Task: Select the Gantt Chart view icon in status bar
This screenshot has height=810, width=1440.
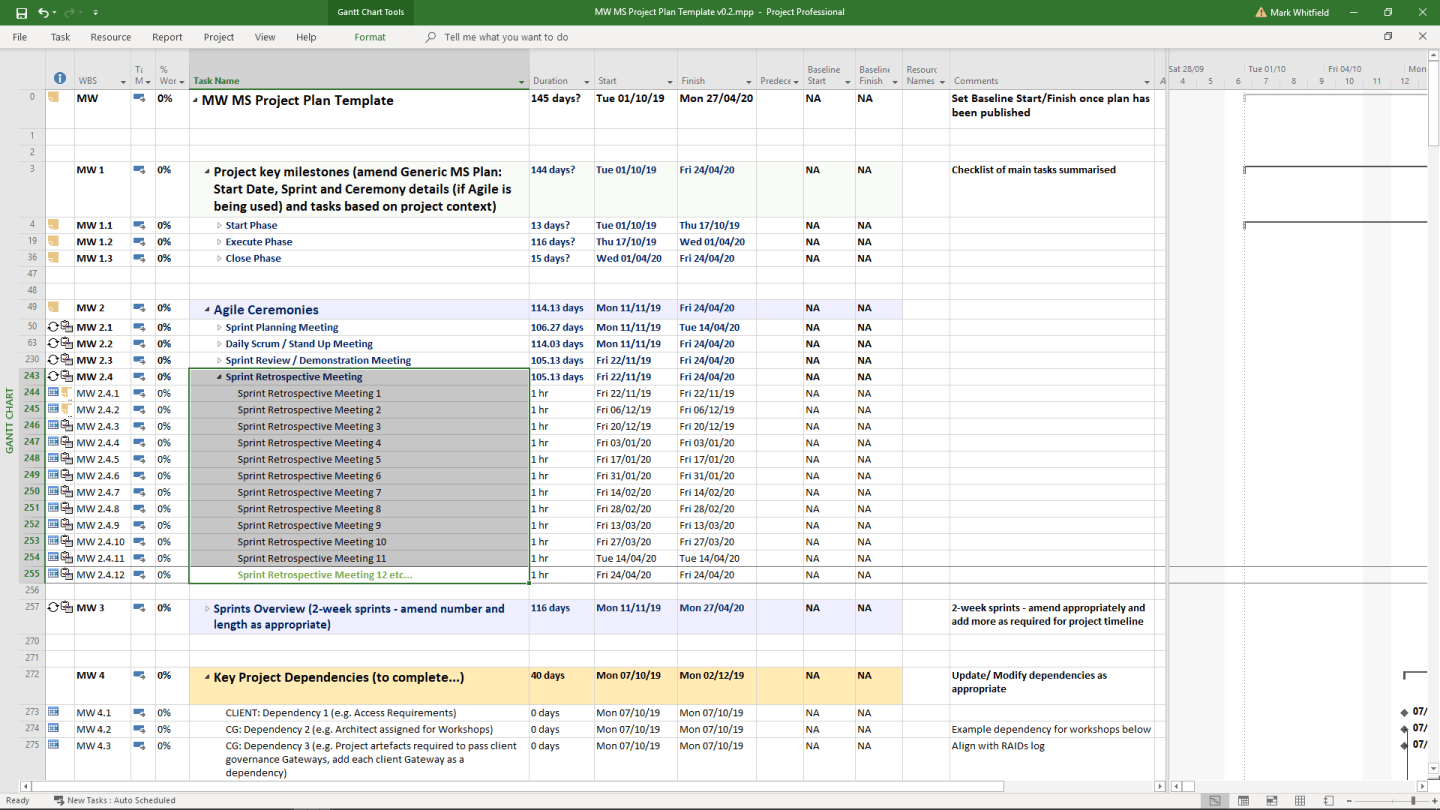Action: (x=1213, y=800)
